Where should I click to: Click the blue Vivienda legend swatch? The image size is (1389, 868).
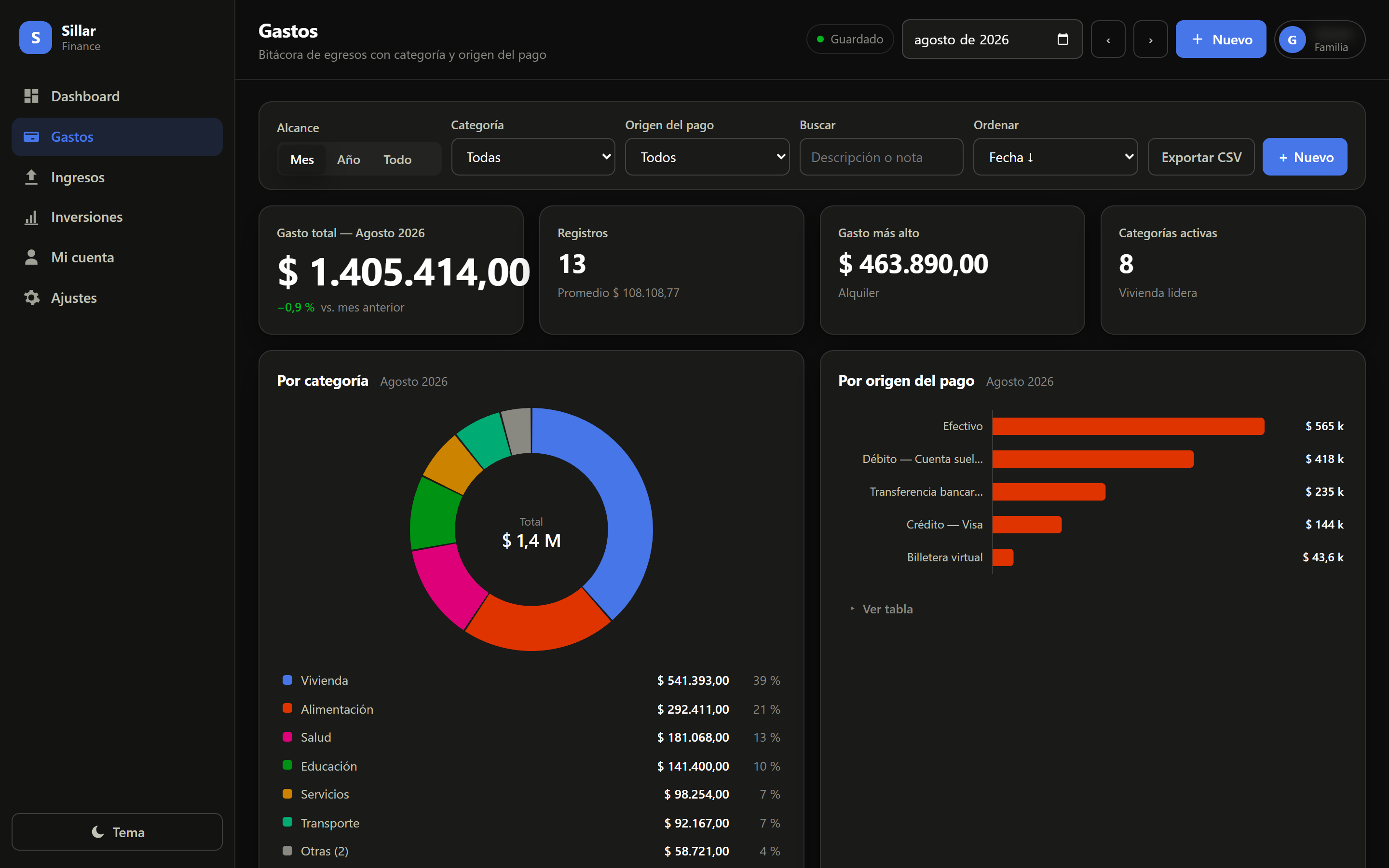(287, 680)
